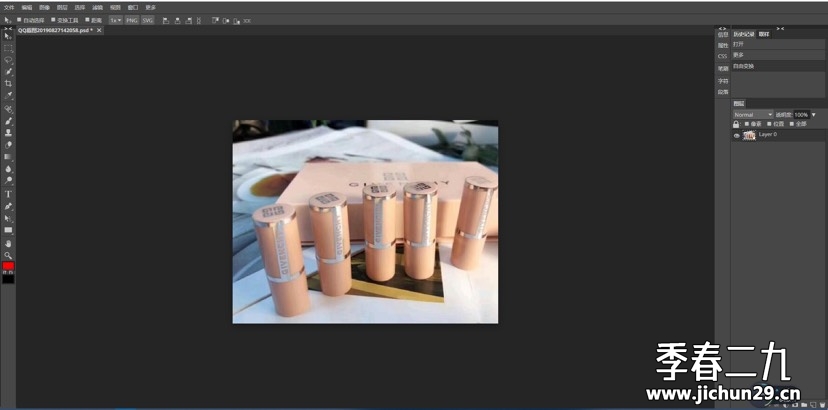Switch to the tab next to 历史记录

click(764, 34)
